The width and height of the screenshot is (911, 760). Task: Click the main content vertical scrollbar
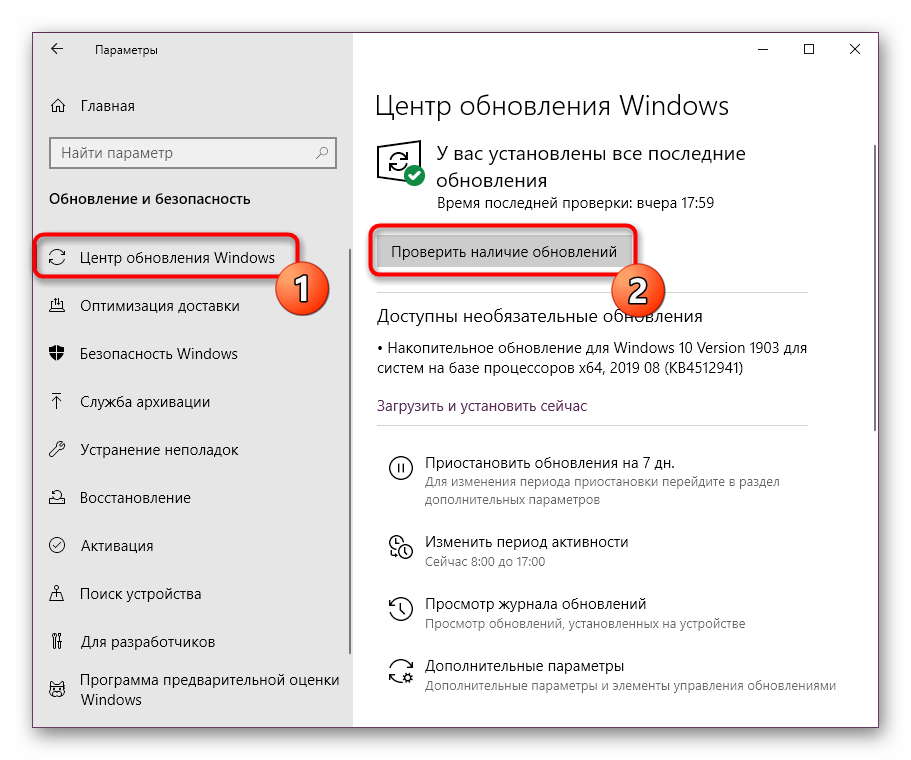[x=874, y=288]
